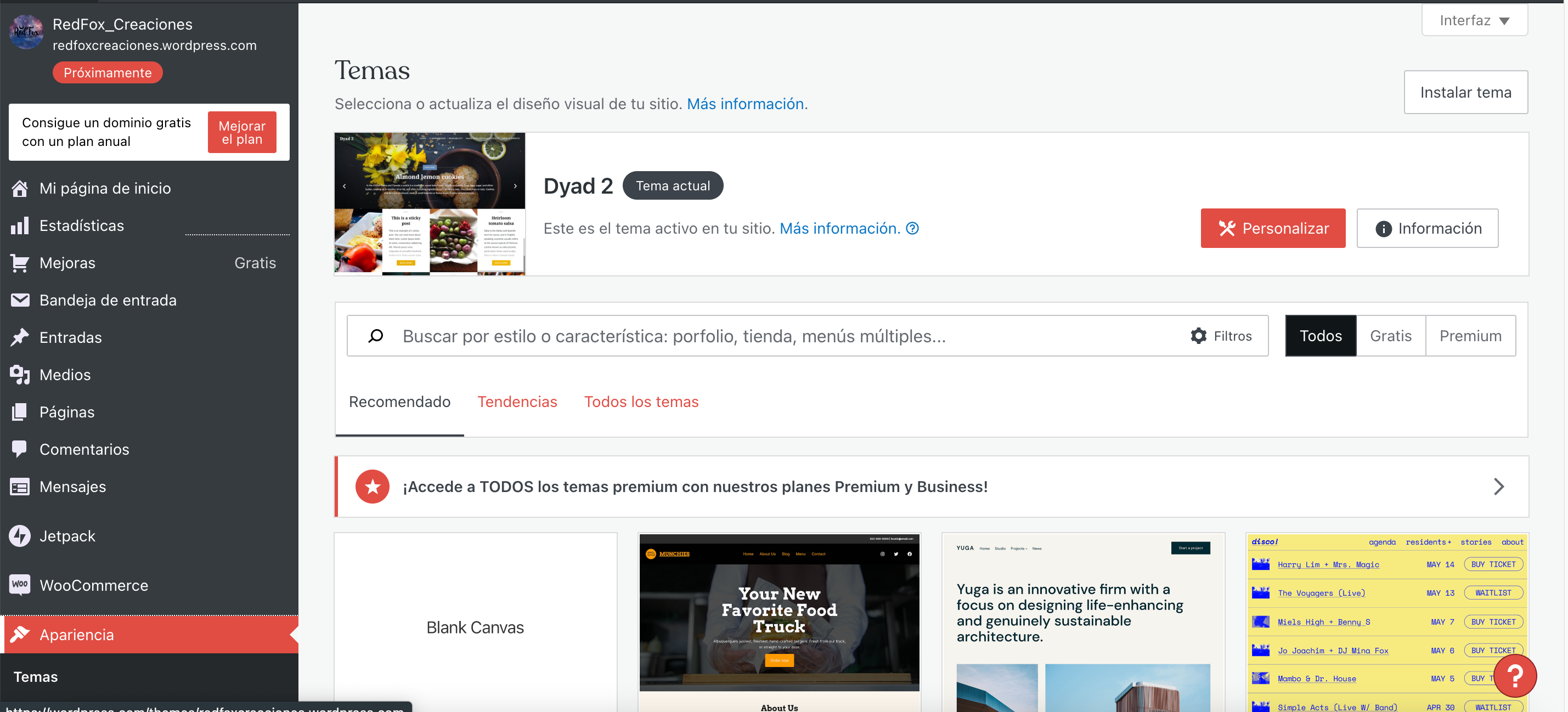Viewport: 1568px width, 712px height.
Task: Open the Interfaz dropdown
Action: [x=1474, y=21]
